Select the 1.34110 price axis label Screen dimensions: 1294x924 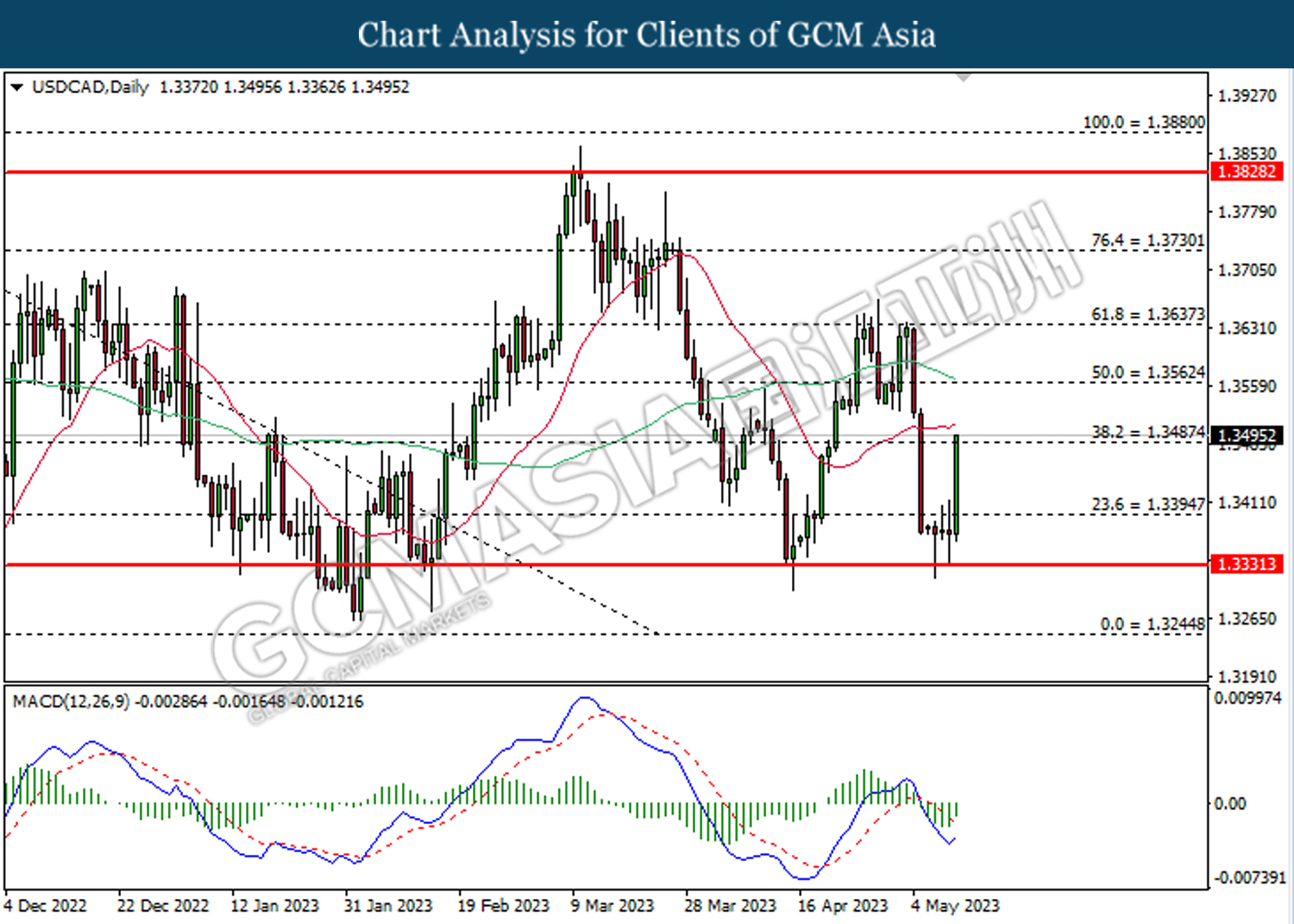point(1247,502)
